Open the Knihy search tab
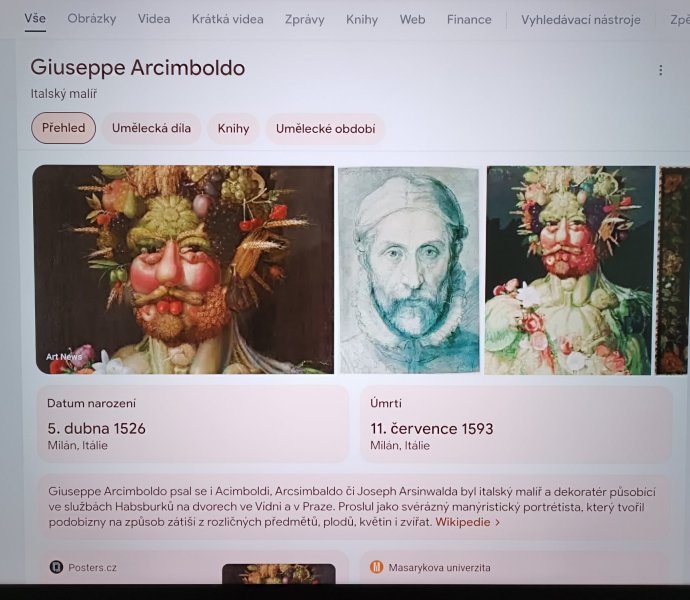 coord(362,20)
